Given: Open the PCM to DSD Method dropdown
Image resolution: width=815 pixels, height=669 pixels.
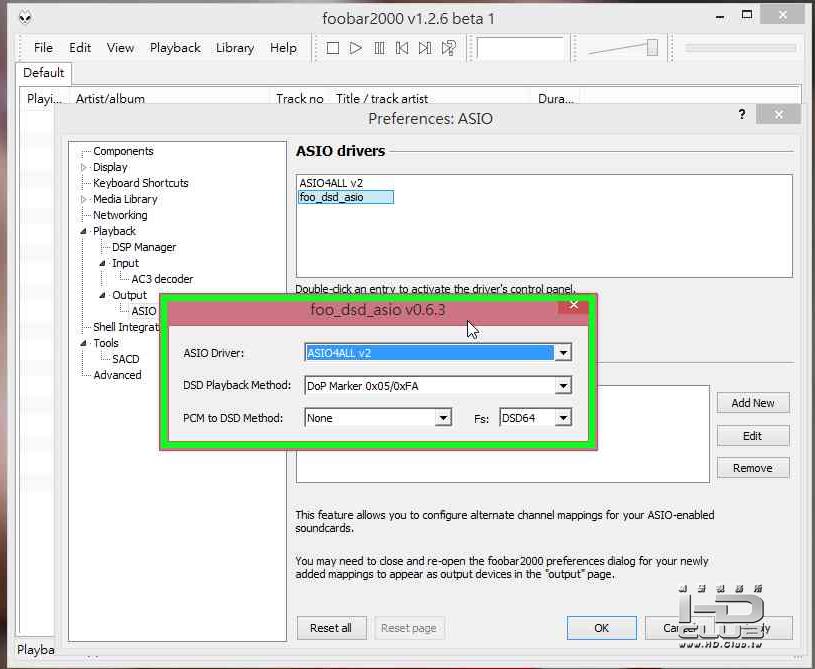Looking at the screenshot, I should [x=443, y=418].
